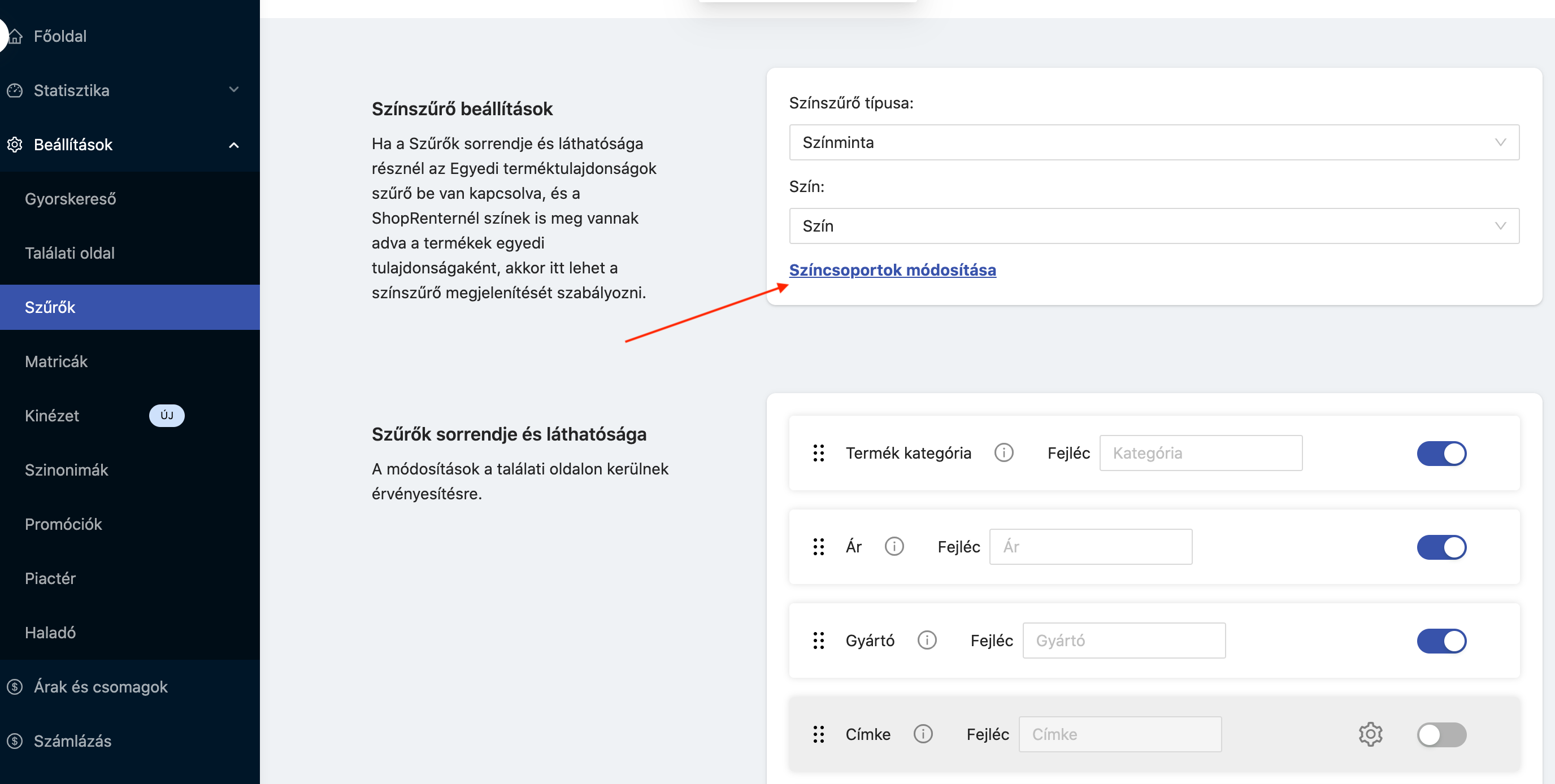Grab the drag handle for Termék kategória row
1555x784 pixels.
819,452
